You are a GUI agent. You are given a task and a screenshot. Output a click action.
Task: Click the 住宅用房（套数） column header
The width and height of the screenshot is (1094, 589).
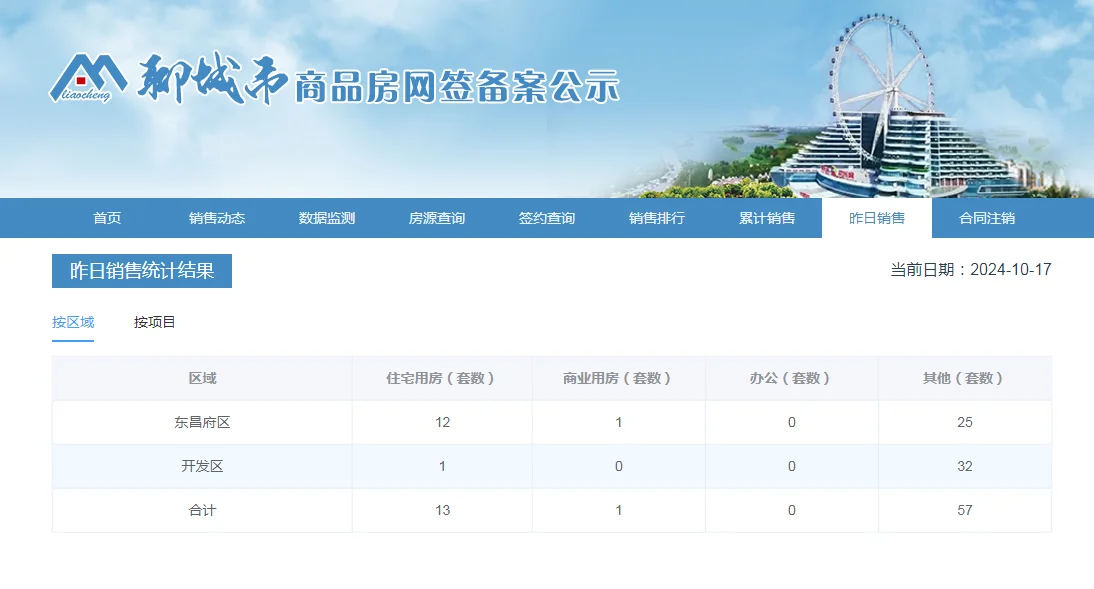[442, 378]
